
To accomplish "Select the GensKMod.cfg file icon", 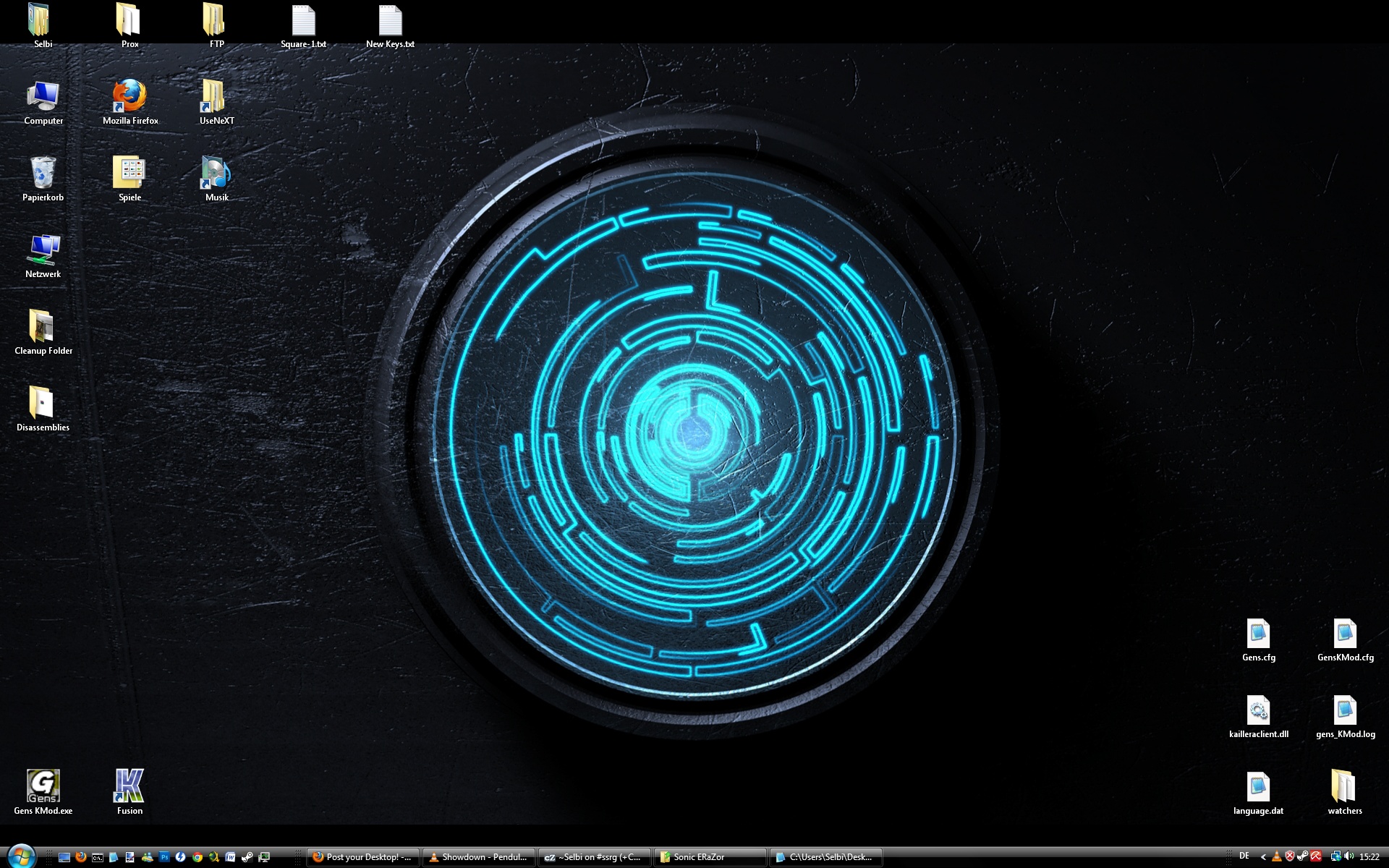I will 1345,639.
